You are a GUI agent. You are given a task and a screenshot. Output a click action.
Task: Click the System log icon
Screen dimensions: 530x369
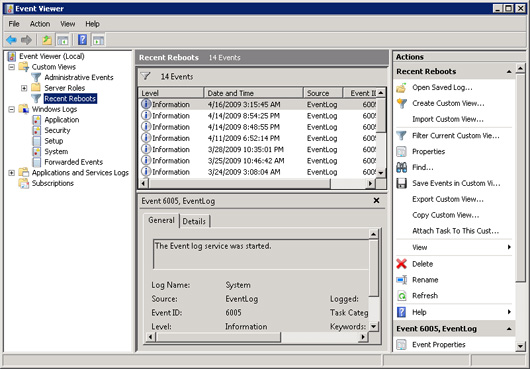click(x=37, y=151)
